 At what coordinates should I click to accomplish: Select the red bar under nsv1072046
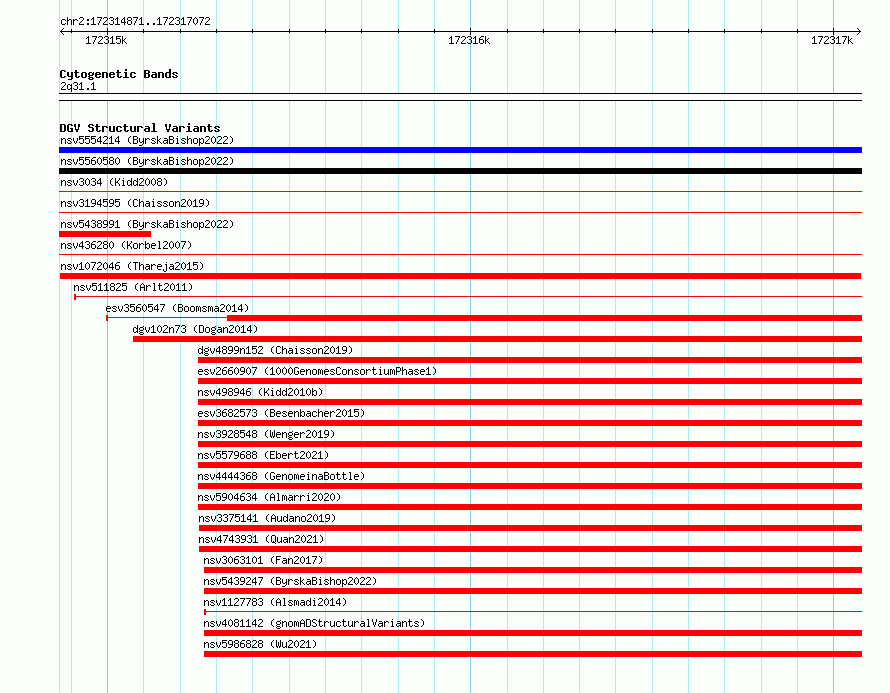[460, 276]
